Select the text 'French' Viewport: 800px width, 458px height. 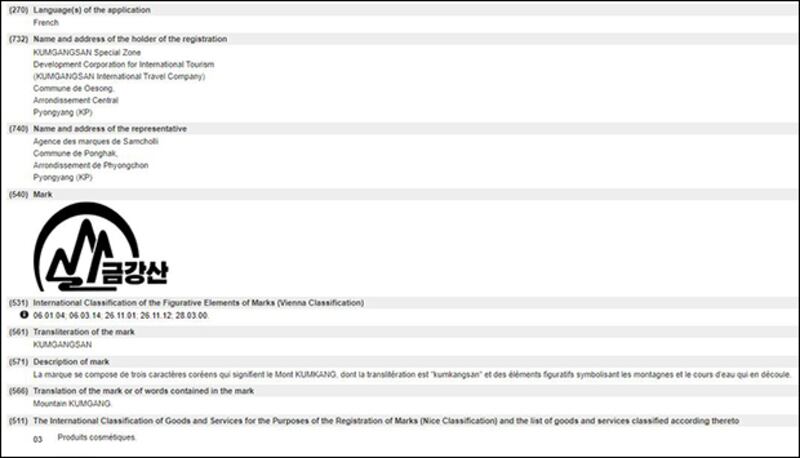(x=46, y=22)
